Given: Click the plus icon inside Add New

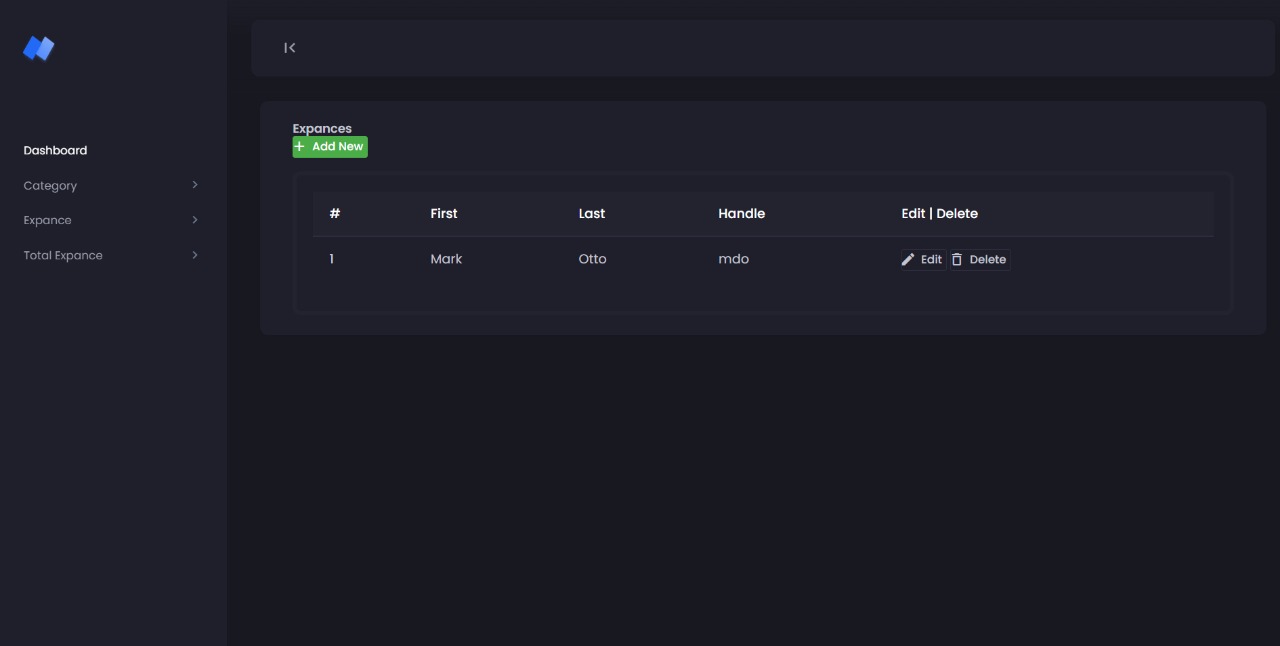Looking at the screenshot, I should point(299,146).
